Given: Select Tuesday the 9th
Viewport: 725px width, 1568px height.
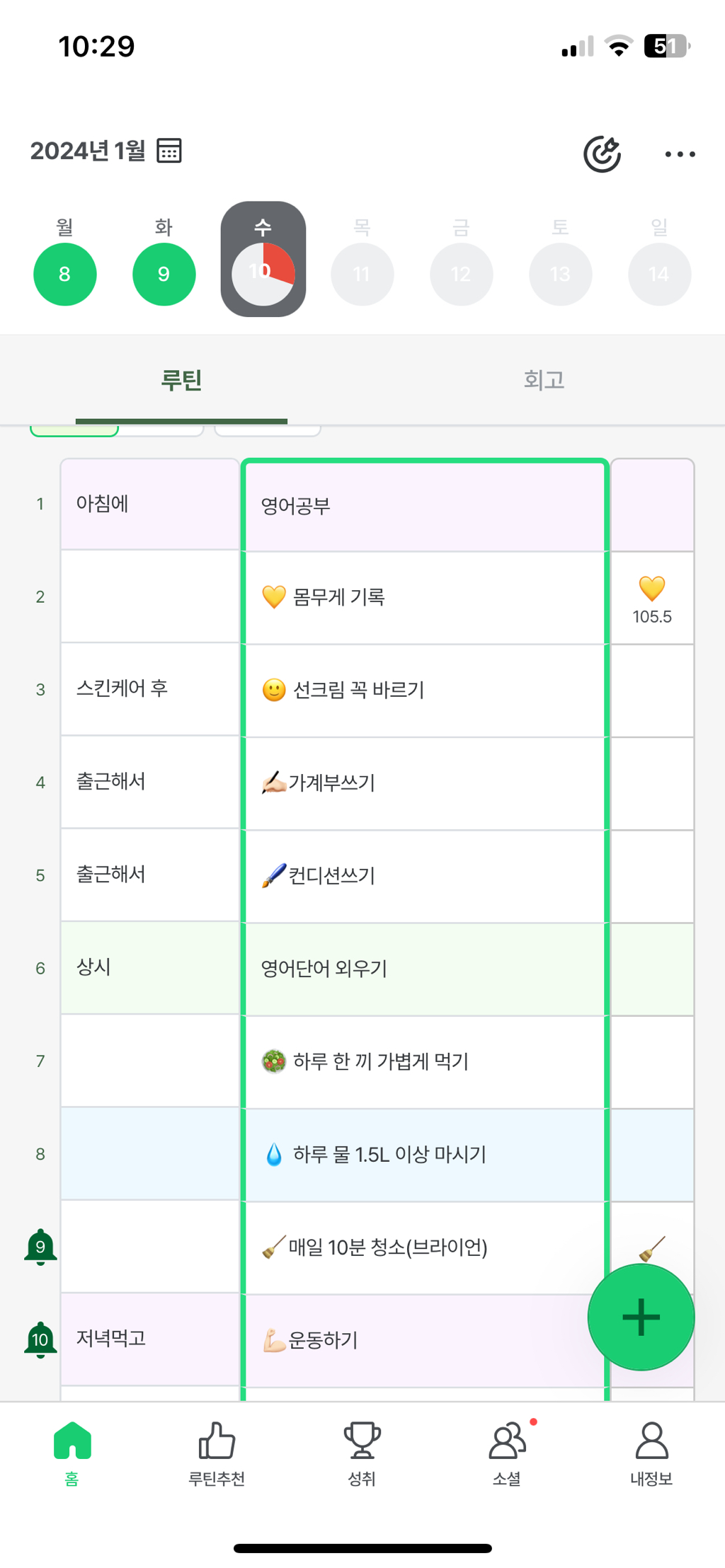Looking at the screenshot, I should (x=164, y=274).
